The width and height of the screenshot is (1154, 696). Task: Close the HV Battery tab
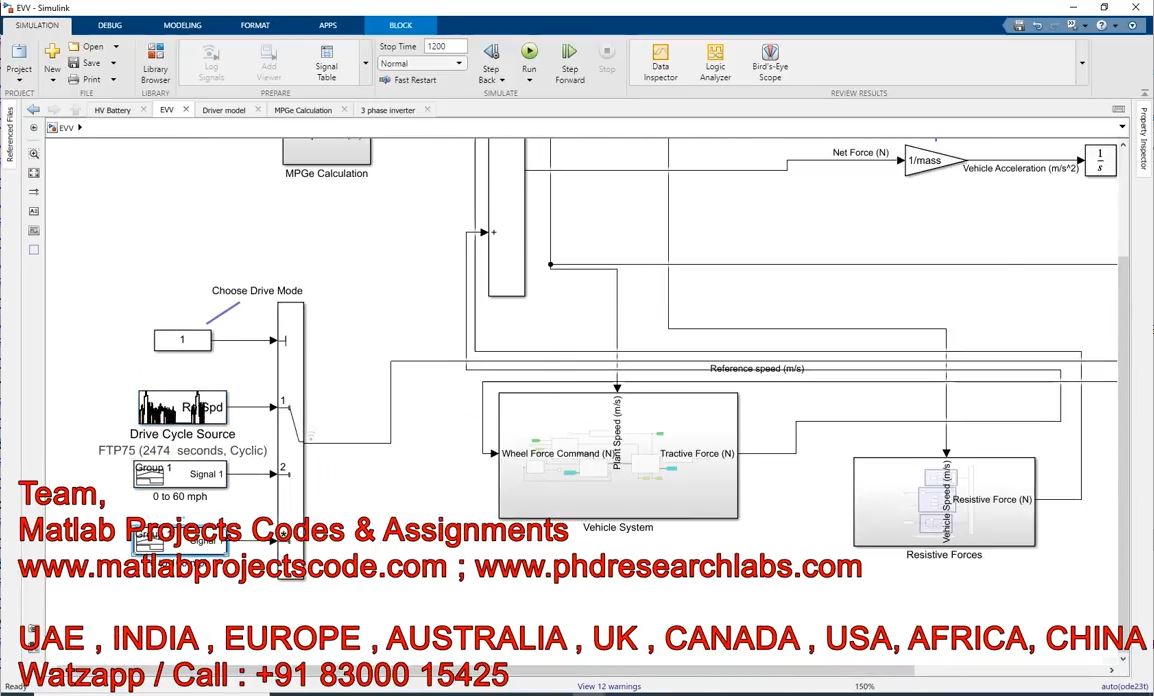tap(144, 110)
